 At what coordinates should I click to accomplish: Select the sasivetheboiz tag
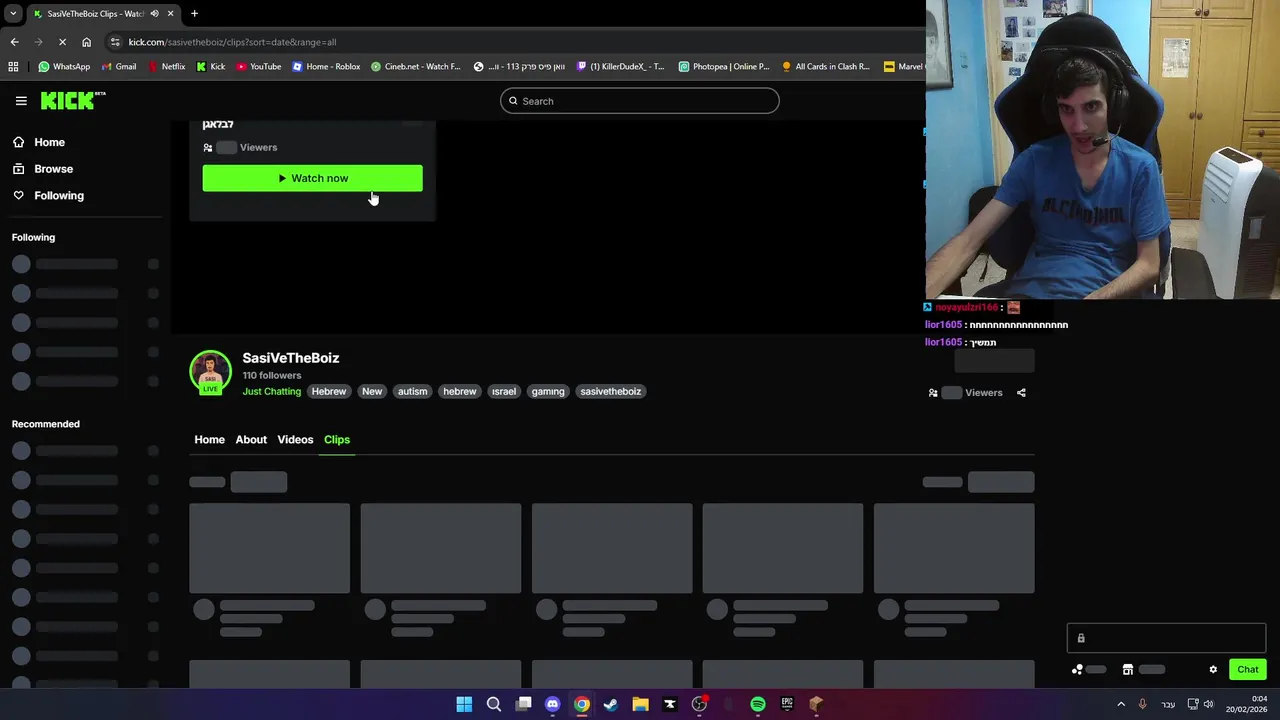[611, 391]
